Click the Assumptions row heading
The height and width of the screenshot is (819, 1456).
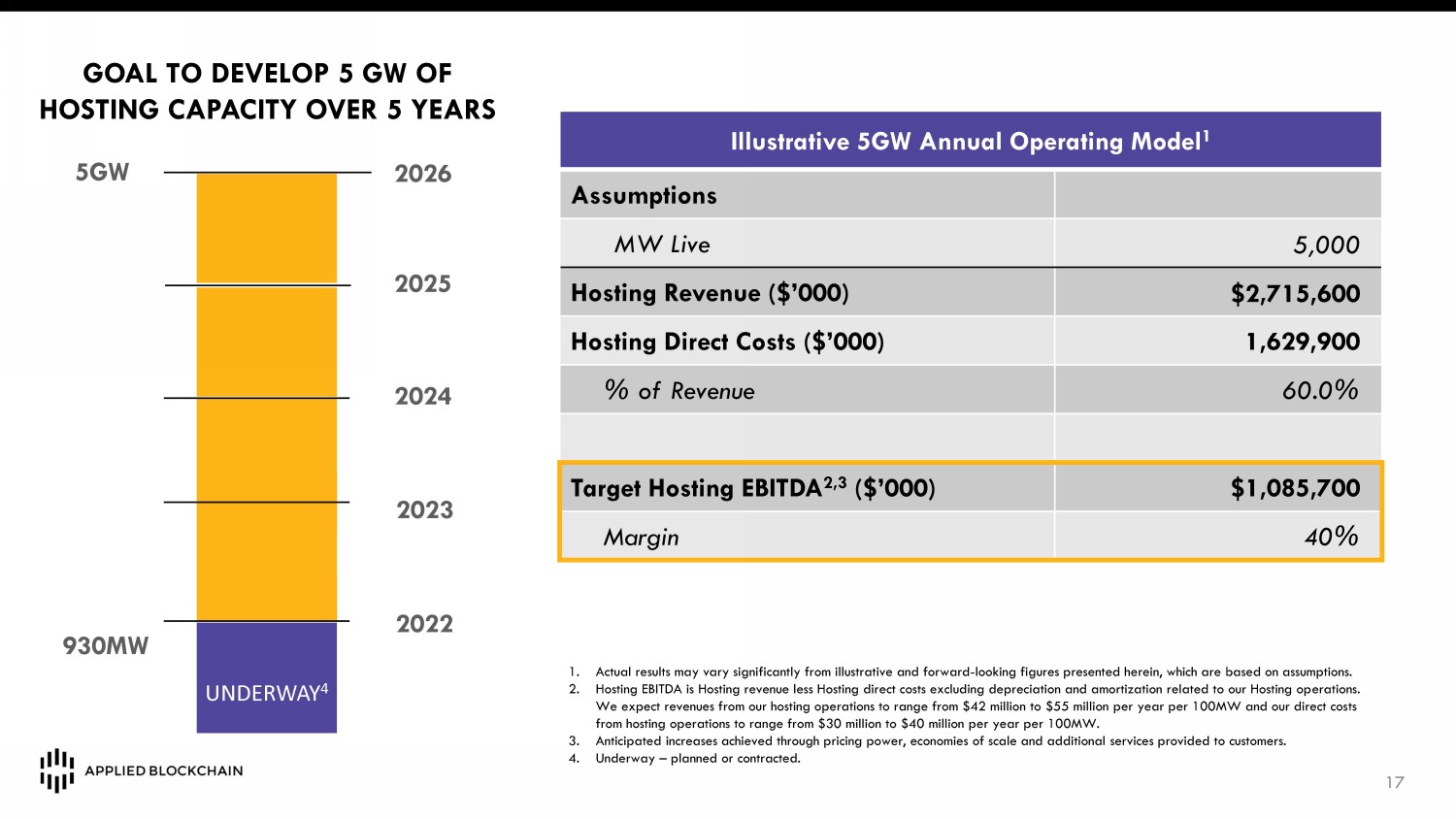645,196
